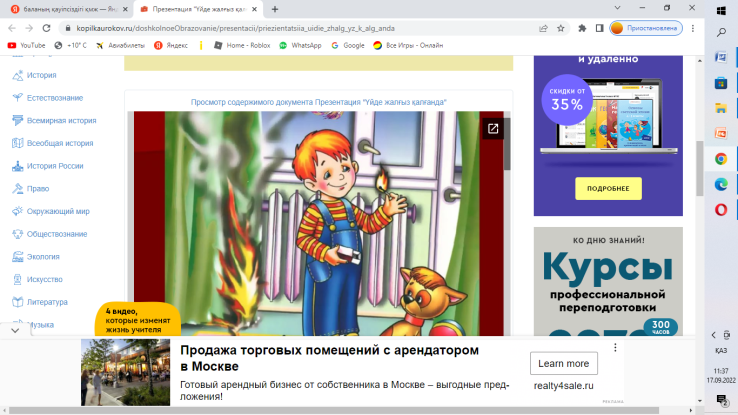Open the Extensions puzzle icon
The image size is (738, 415).
tap(582, 28)
